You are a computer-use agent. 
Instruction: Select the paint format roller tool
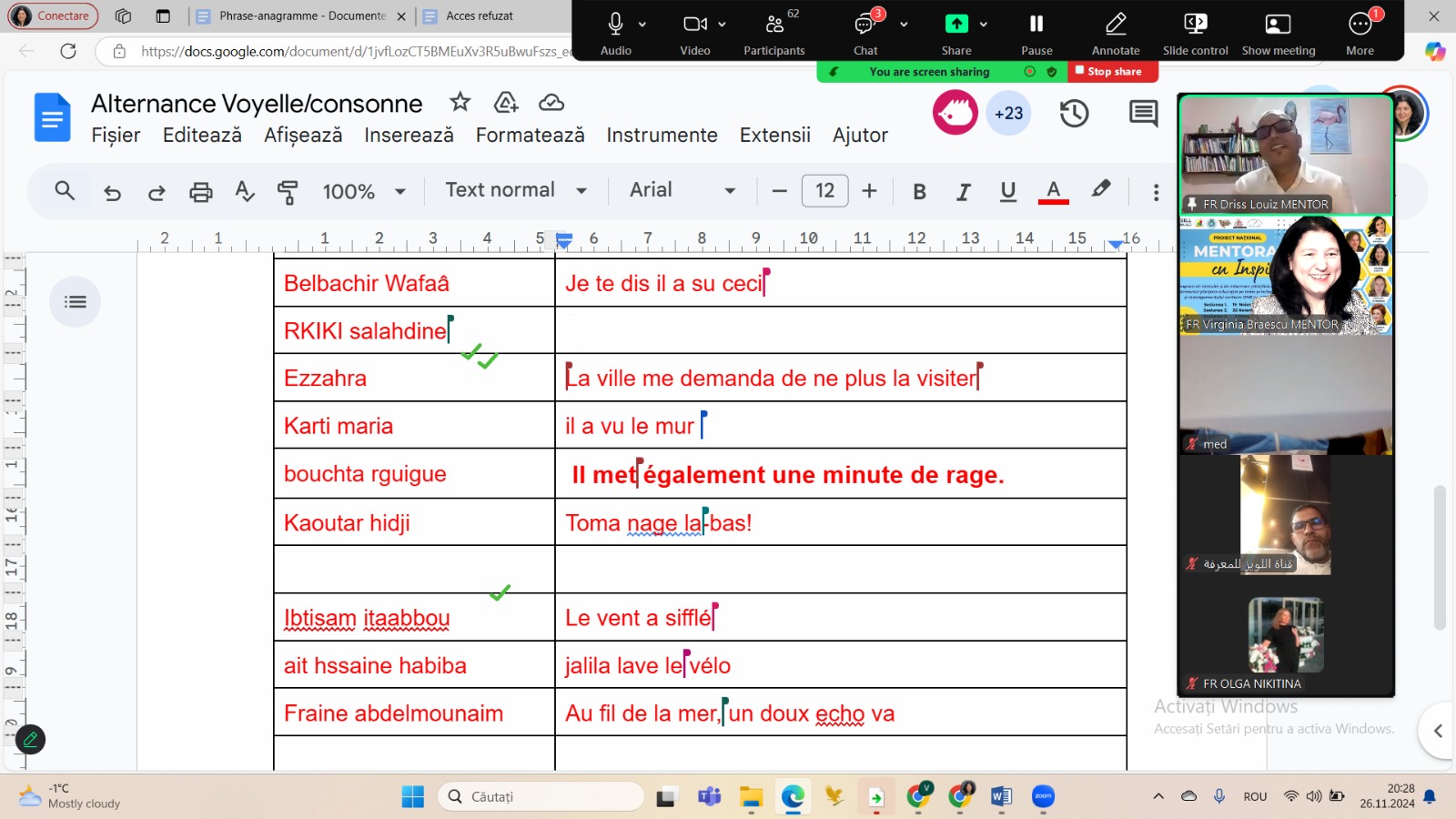tap(288, 191)
